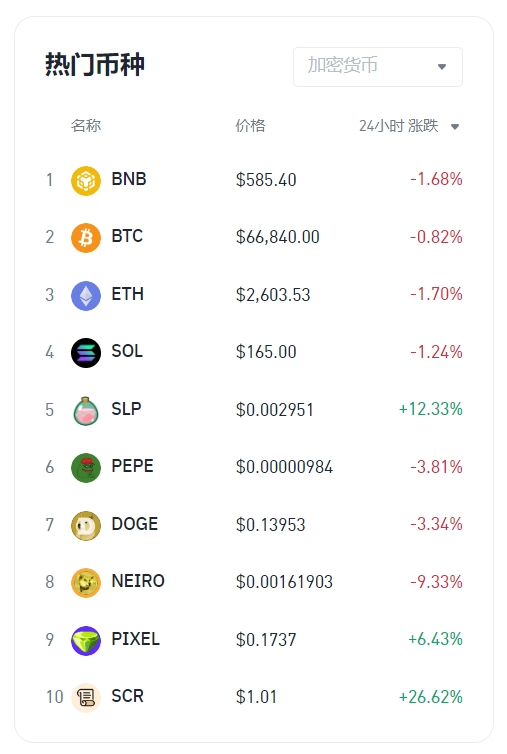Click the Solana SOL logo icon
The image size is (507, 754).
tap(86, 352)
